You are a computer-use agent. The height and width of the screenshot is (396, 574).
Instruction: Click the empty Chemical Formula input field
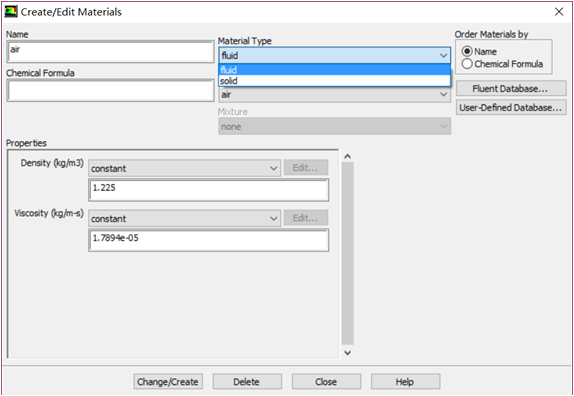pyautogui.click(x=110, y=90)
